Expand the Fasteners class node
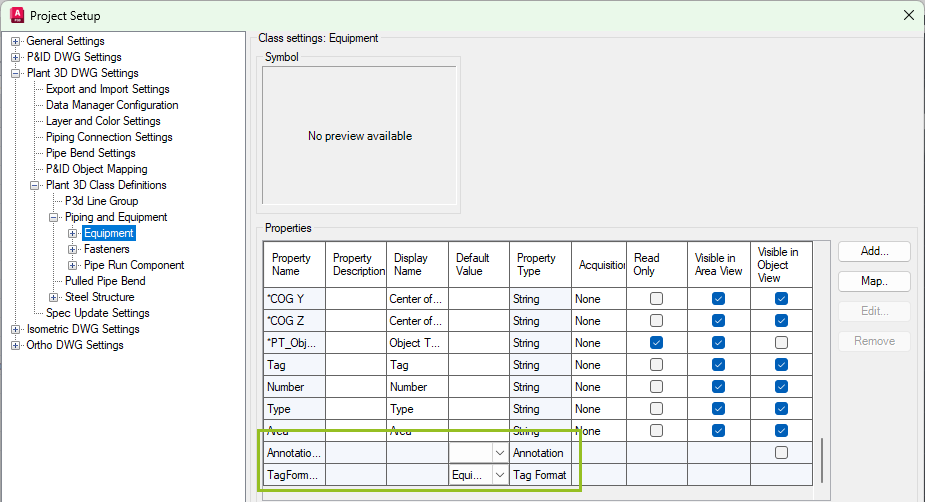Viewport: 925px width, 502px height. click(72, 249)
